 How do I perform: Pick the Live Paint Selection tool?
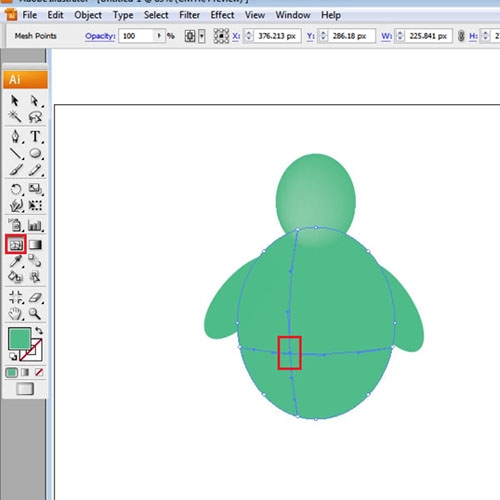(35, 277)
